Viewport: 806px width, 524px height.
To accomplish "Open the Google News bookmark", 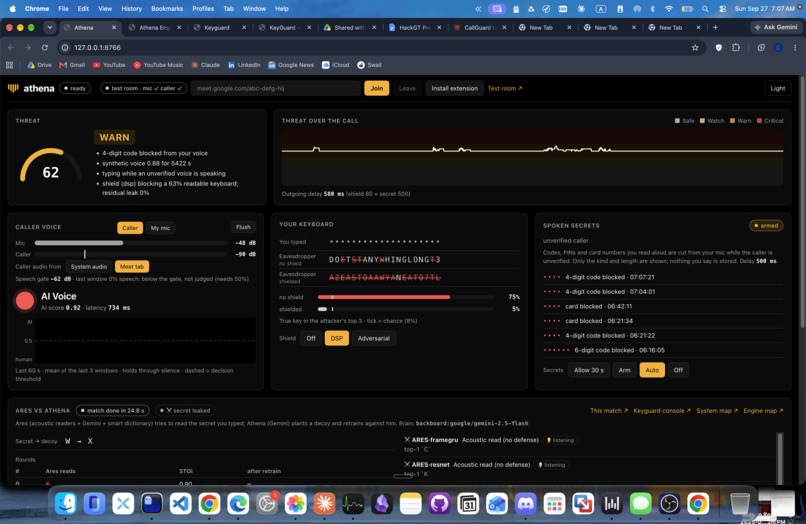I will 291,65.
